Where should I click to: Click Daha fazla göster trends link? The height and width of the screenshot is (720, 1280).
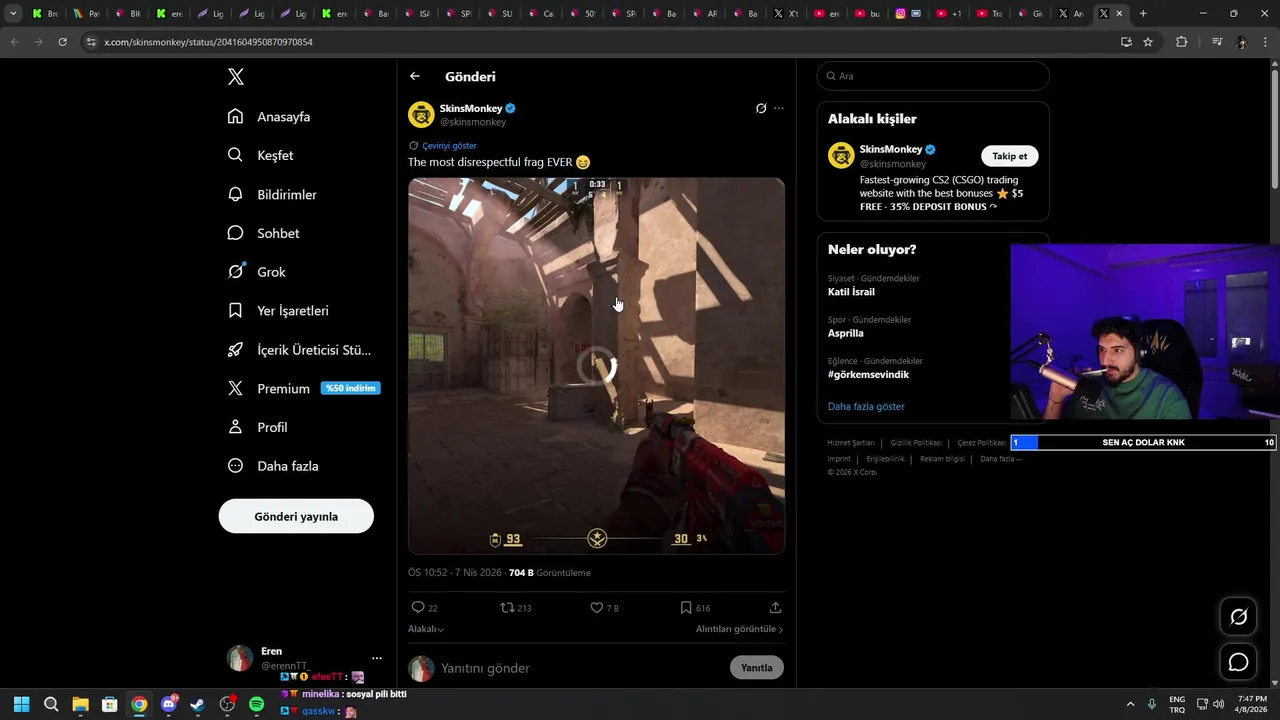866,407
